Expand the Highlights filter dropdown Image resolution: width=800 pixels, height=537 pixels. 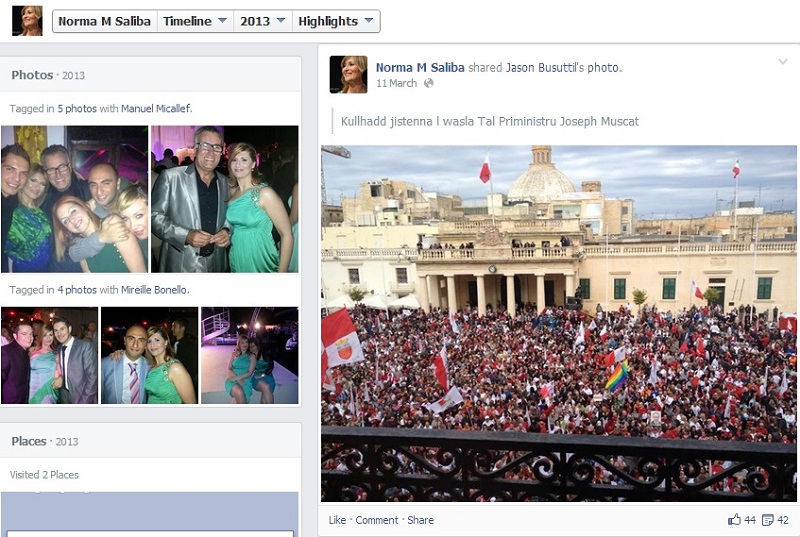[x=337, y=21]
